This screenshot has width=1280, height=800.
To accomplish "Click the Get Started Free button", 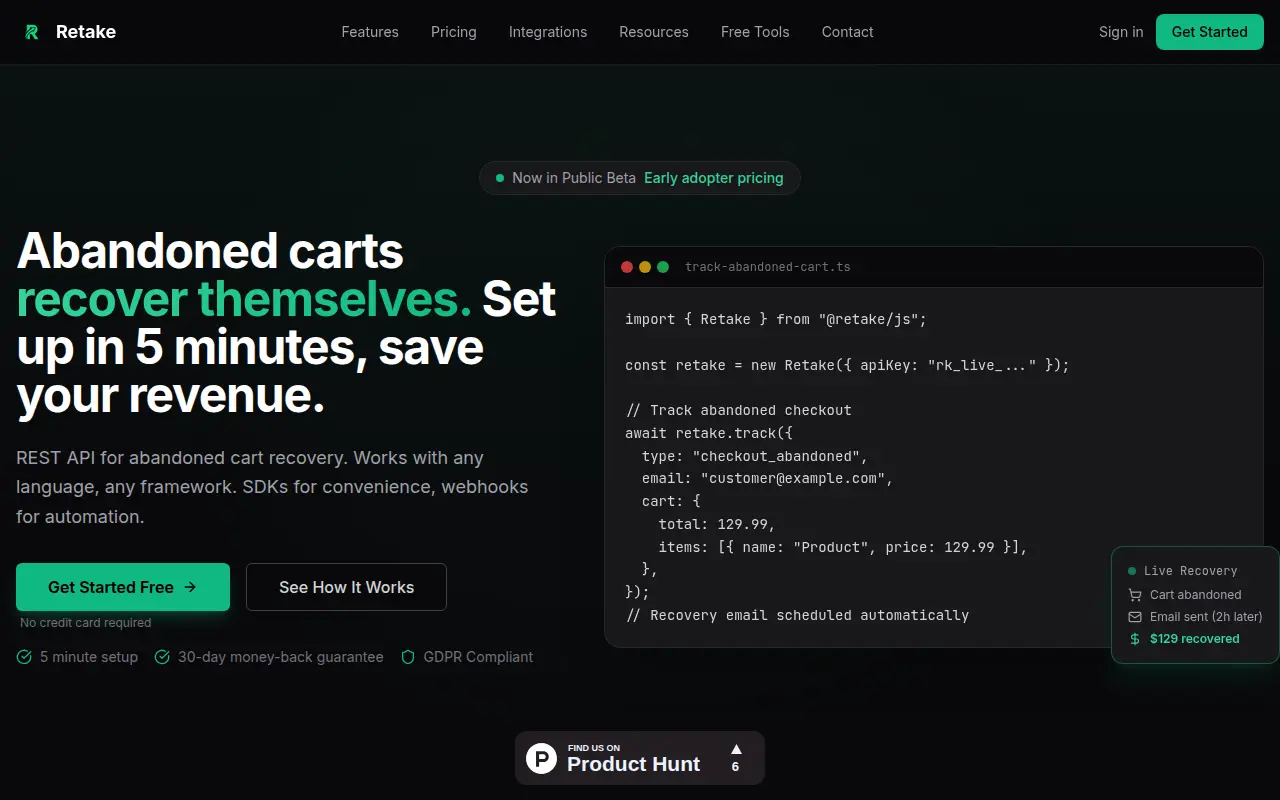I will 123,587.
